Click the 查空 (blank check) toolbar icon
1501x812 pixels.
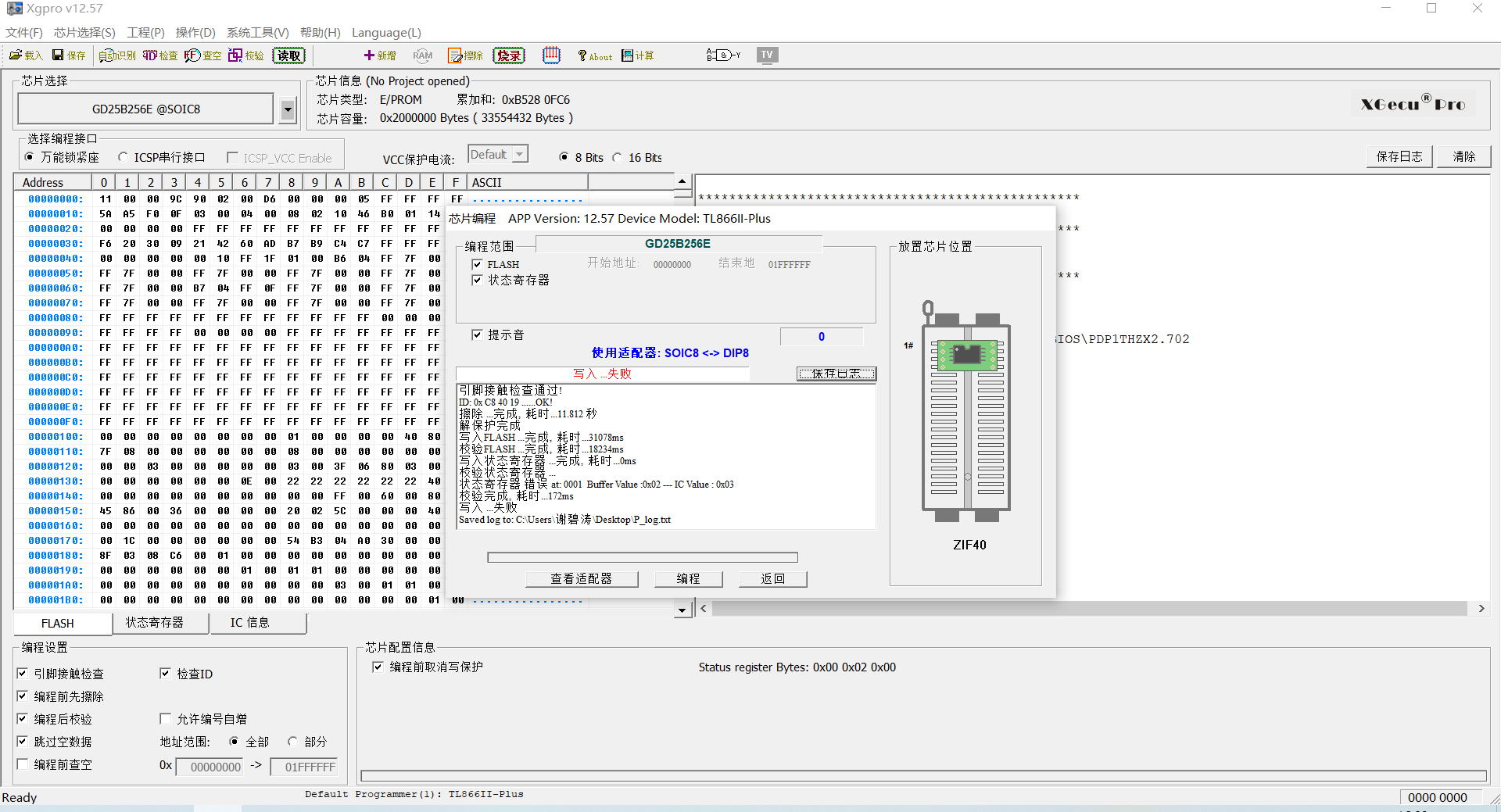(x=203, y=55)
